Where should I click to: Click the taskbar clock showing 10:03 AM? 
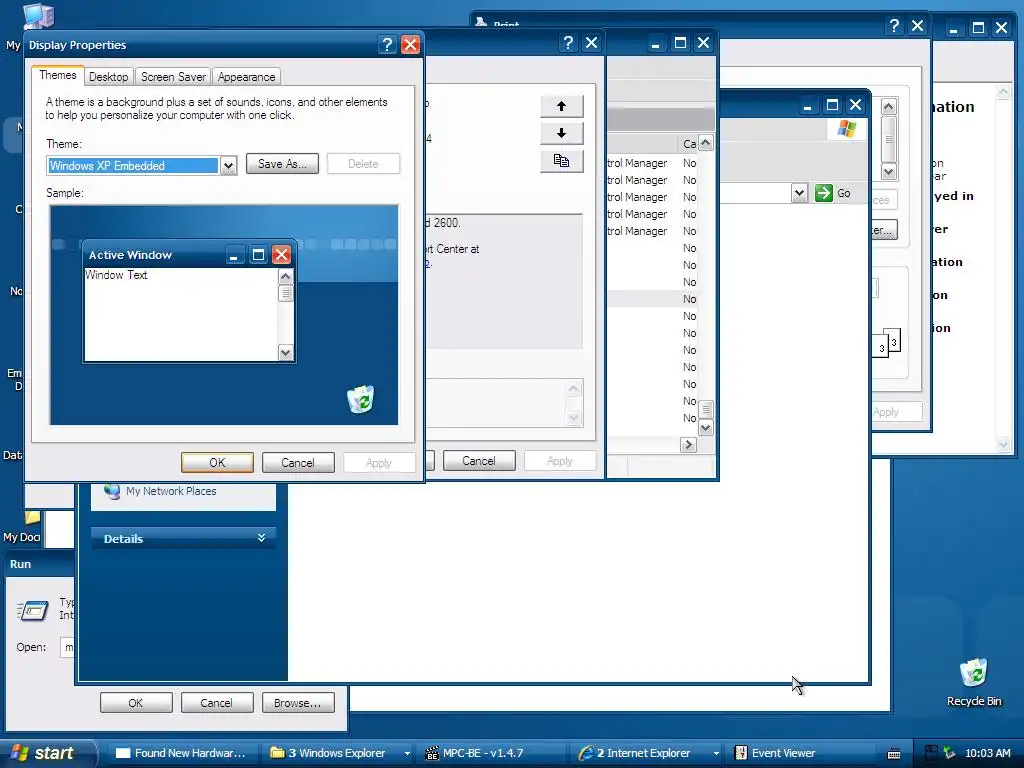click(987, 753)
